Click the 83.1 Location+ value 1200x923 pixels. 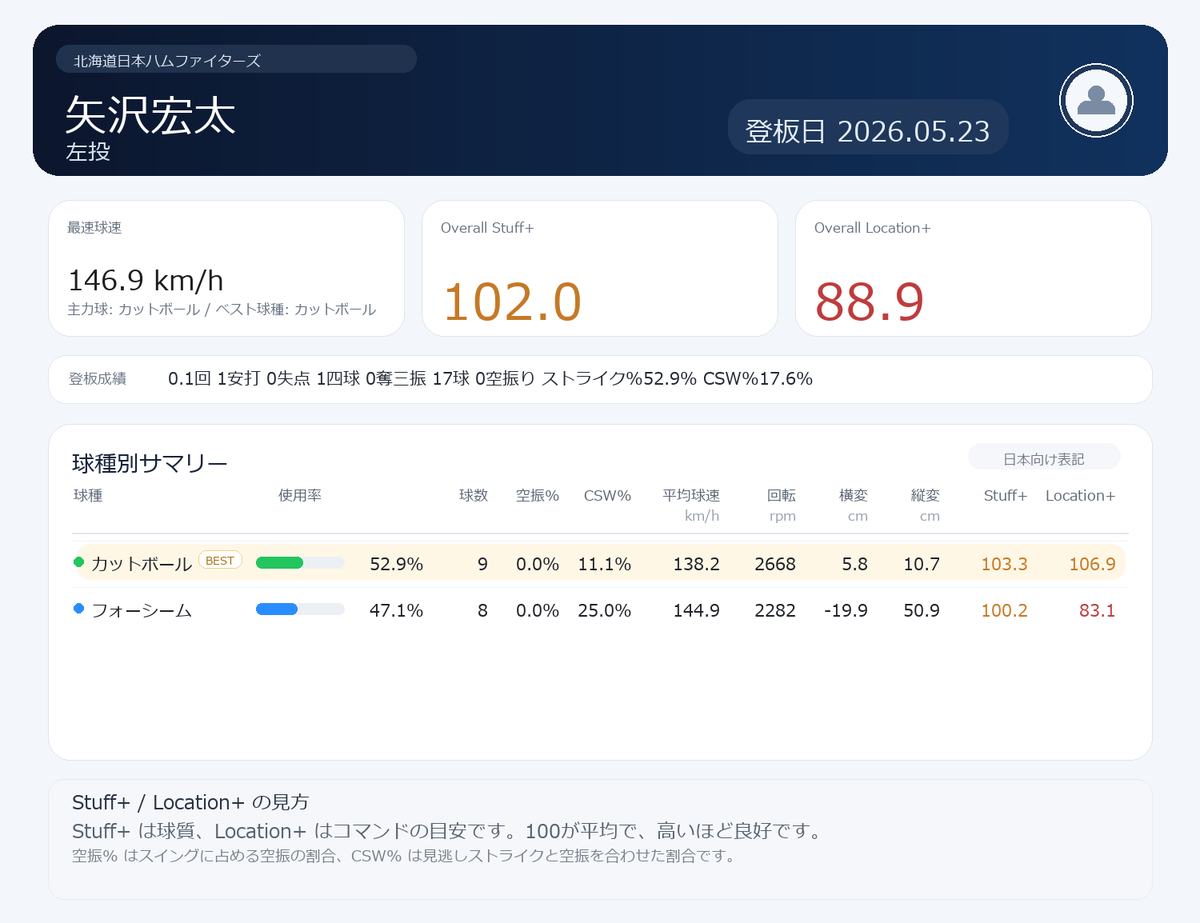tap(1097, 610)
